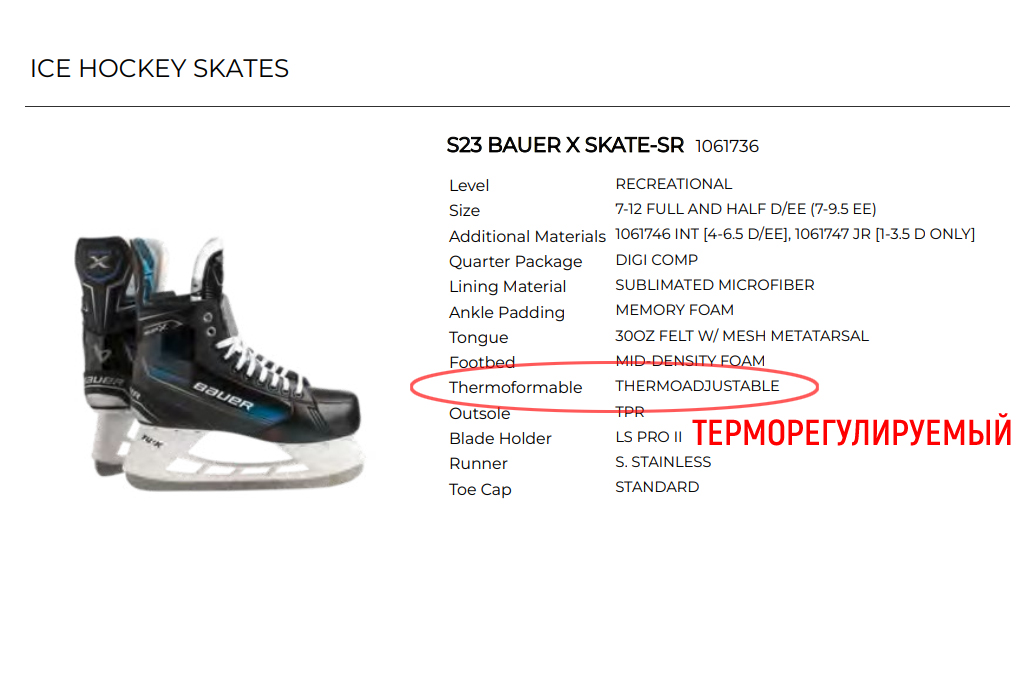Click the THERMOADJUSTABLE value text
Image resolution: width=1020 pixels, height=700 pixels.
coord(697,386)
